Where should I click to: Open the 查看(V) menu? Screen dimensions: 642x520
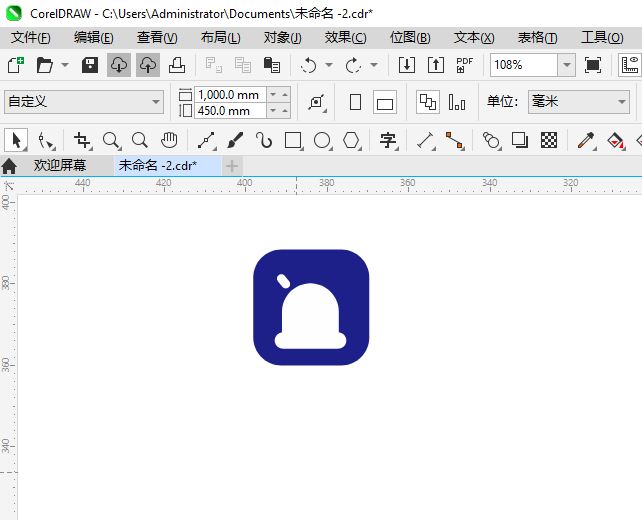(157, 38)
